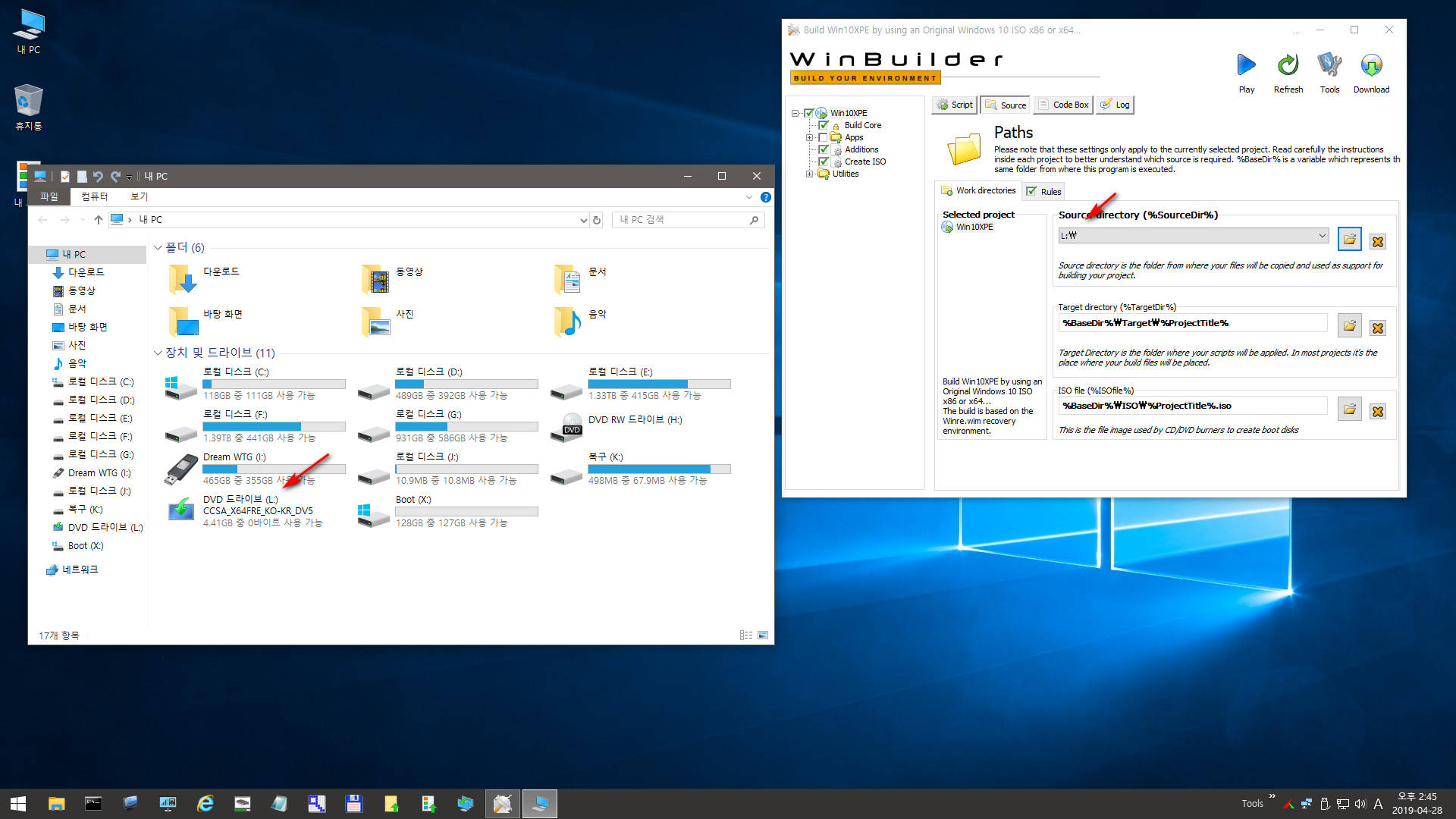Browse for ISO file location
This screenshot has width=1456, height=819.
[1350, 409]
